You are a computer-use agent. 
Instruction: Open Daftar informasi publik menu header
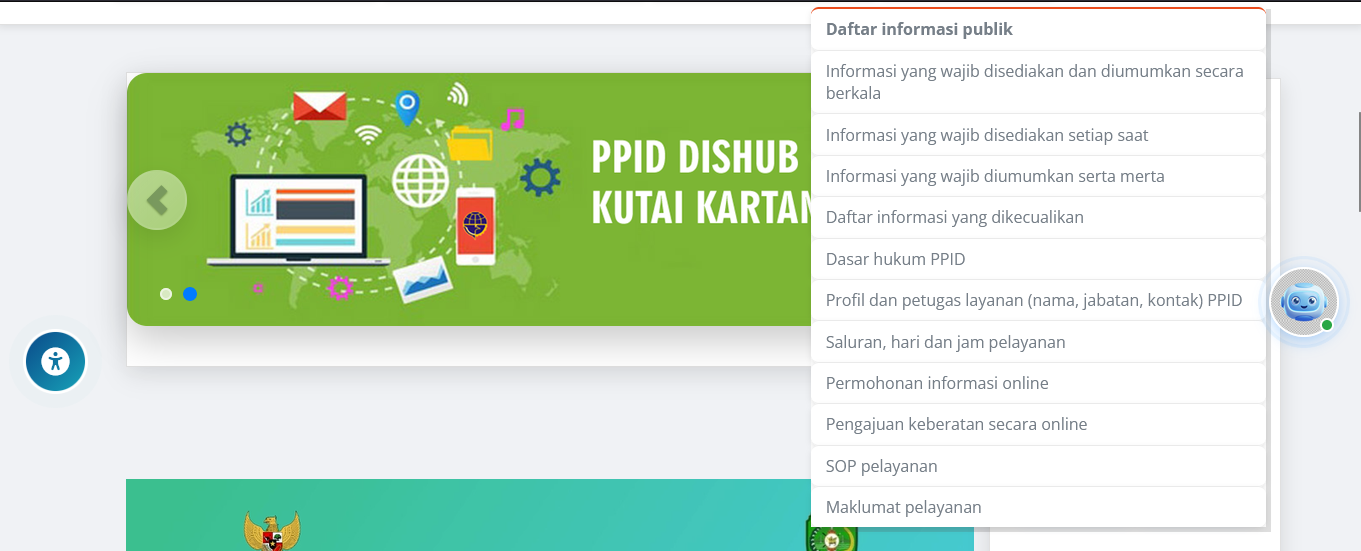pyautogui.click(x=1038, y=29)
